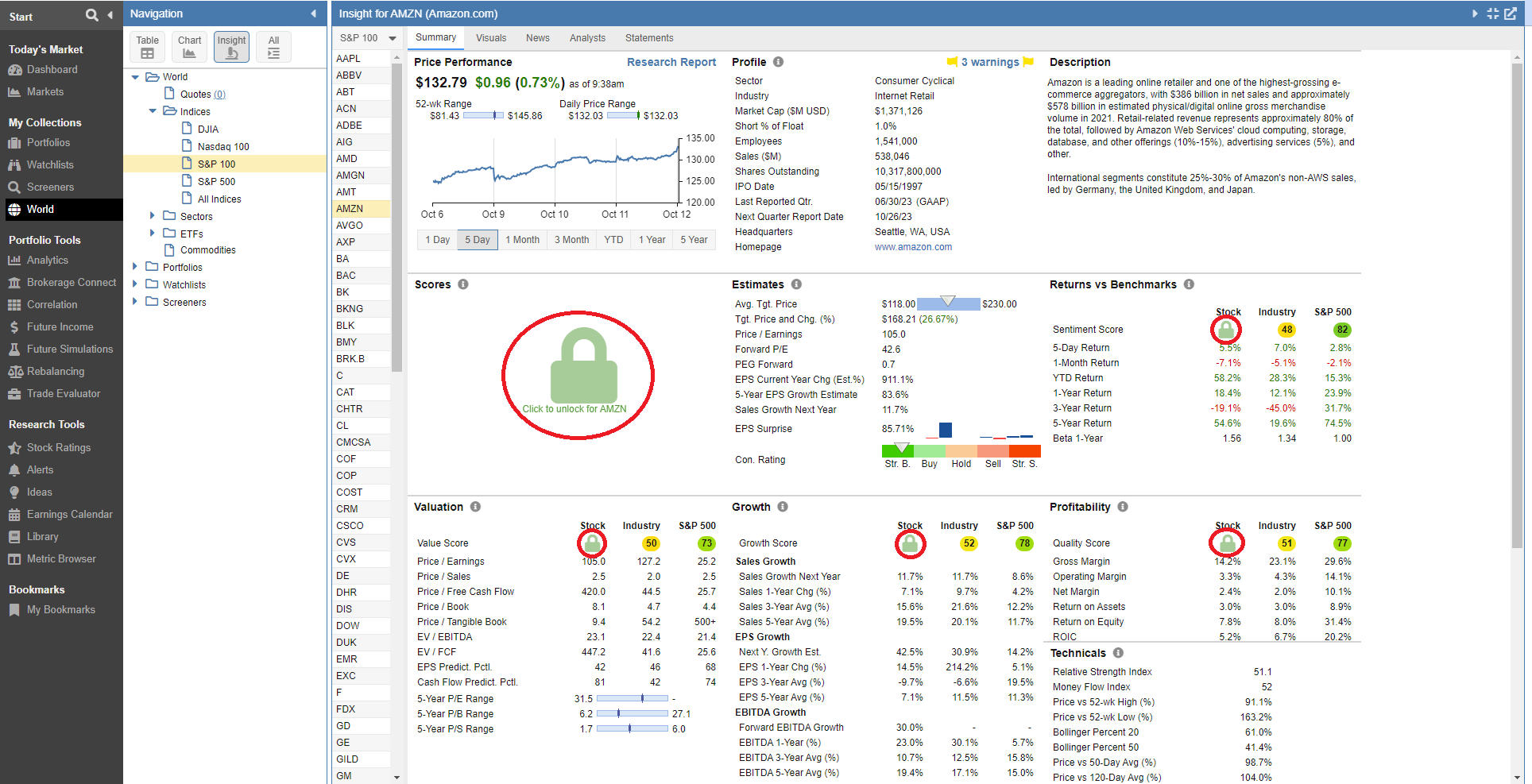Image resolution: width=1532 pixels, height=784 pixels.
Task: Select the 1 Day chart range
Action: click(x=437, y=240)
